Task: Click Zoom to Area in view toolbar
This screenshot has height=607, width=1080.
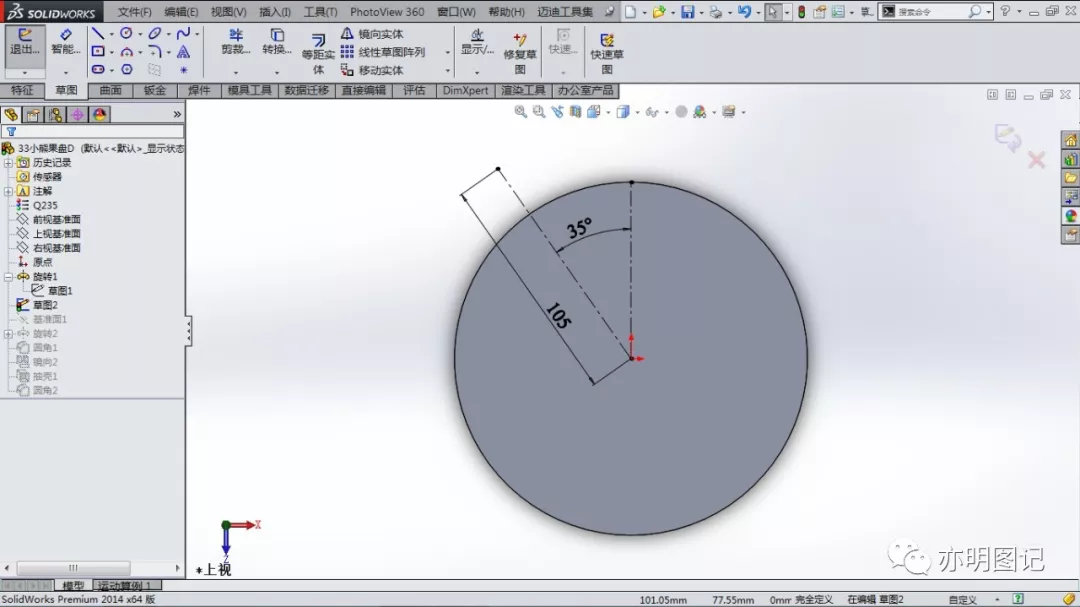Action: [x=539, y=112]
